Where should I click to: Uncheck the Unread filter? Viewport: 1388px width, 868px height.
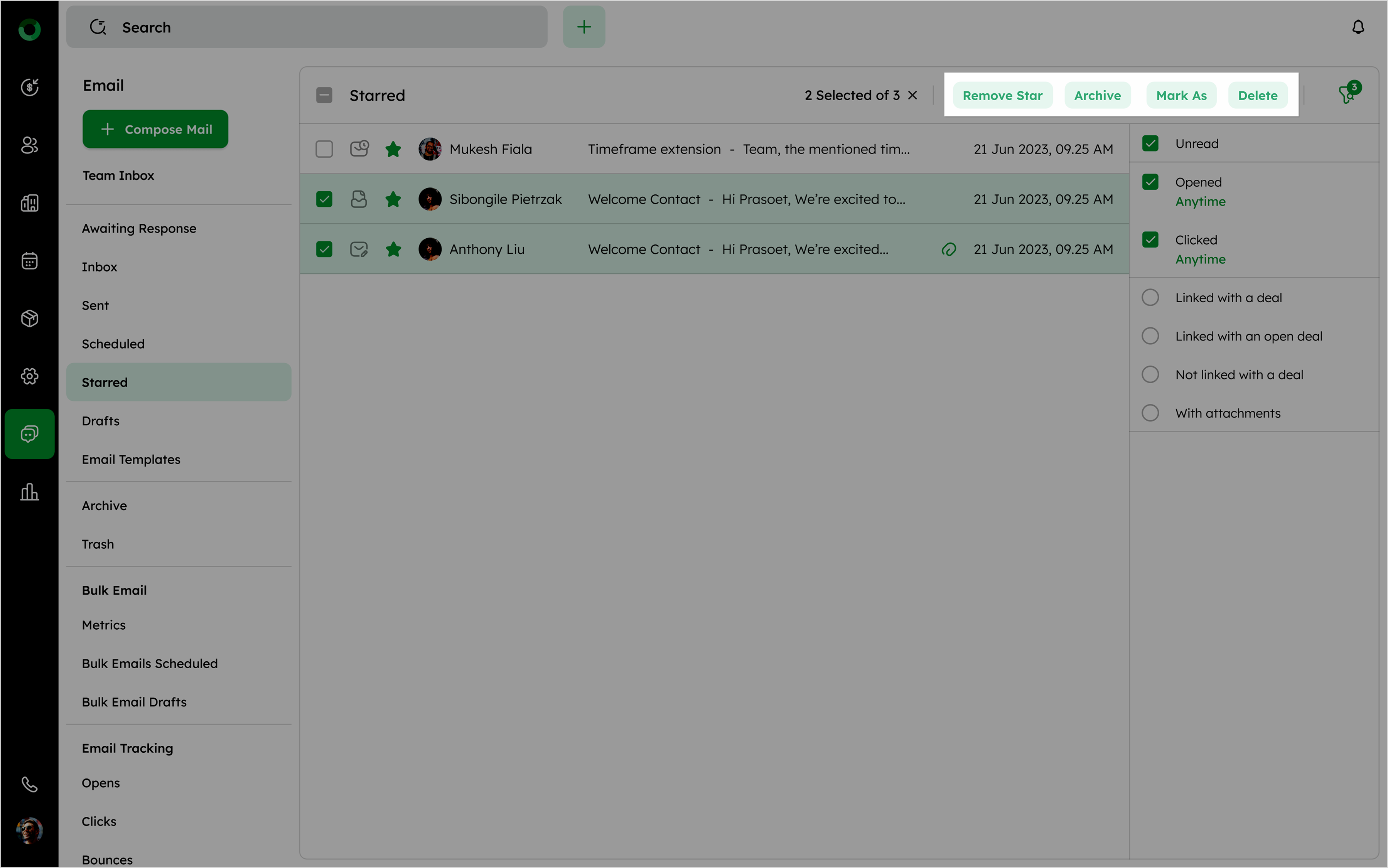click(1150, 143)
